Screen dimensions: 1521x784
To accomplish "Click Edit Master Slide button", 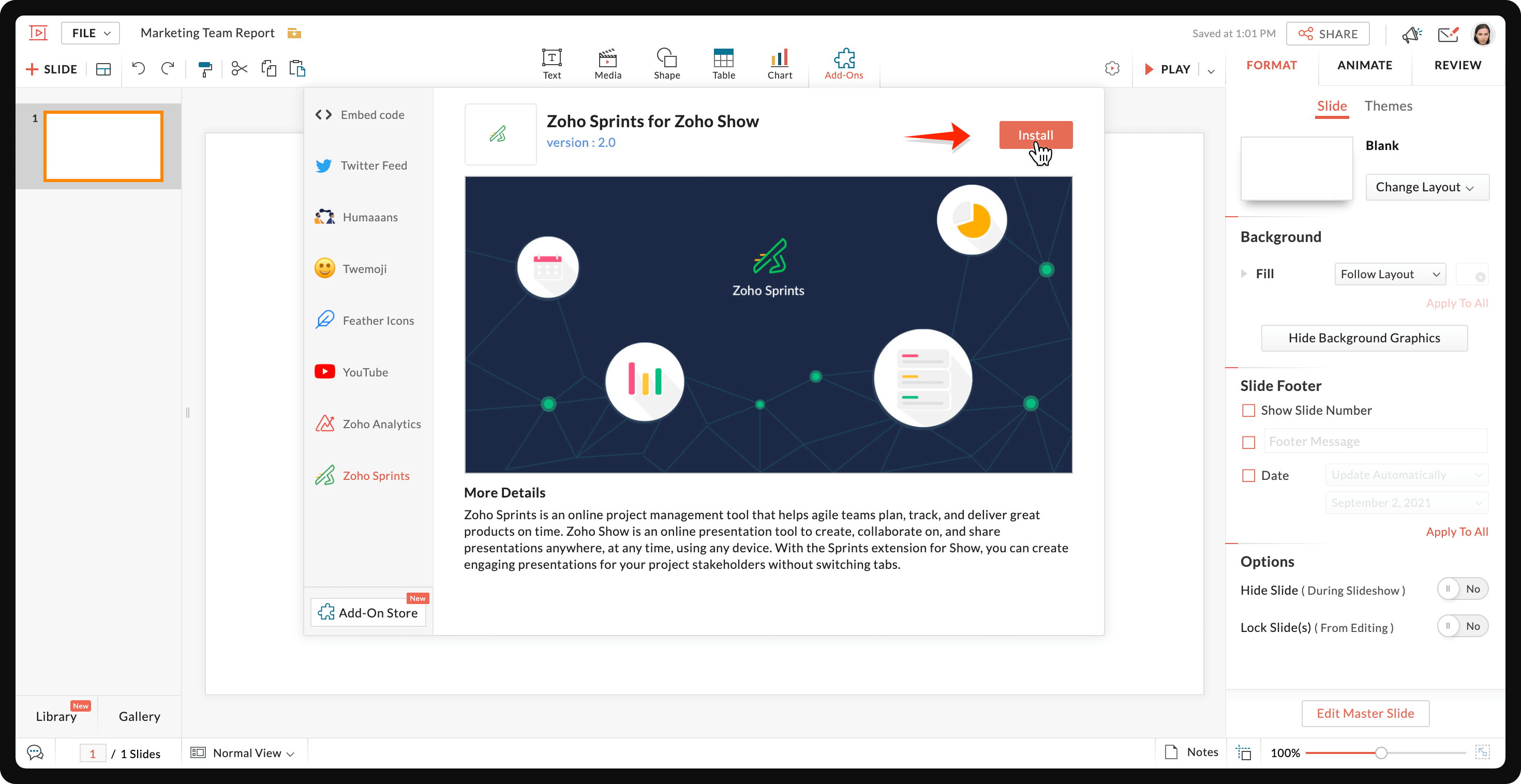I will pyautogui.click(x=1365, y=713).
